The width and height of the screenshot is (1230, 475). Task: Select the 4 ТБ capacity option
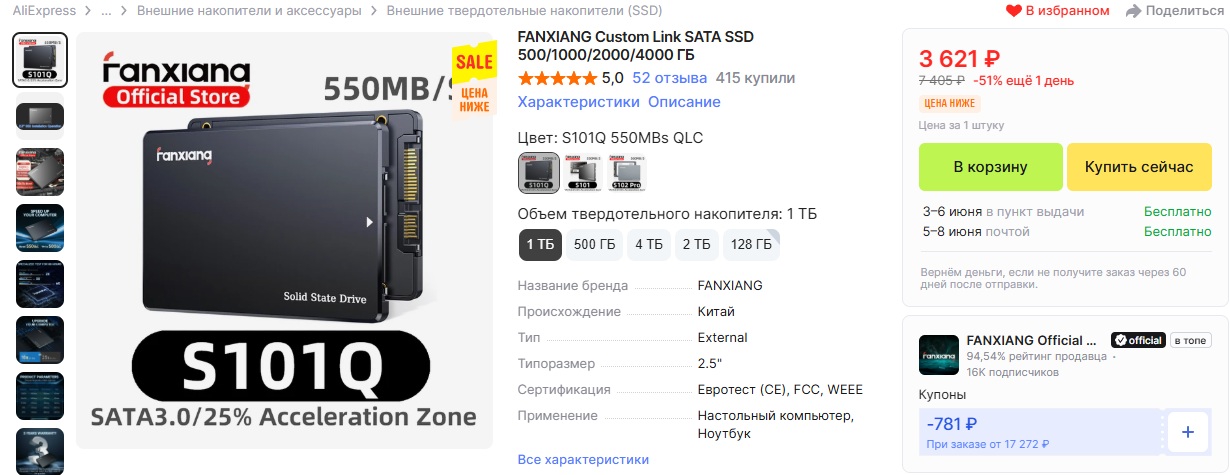[649, 244]
